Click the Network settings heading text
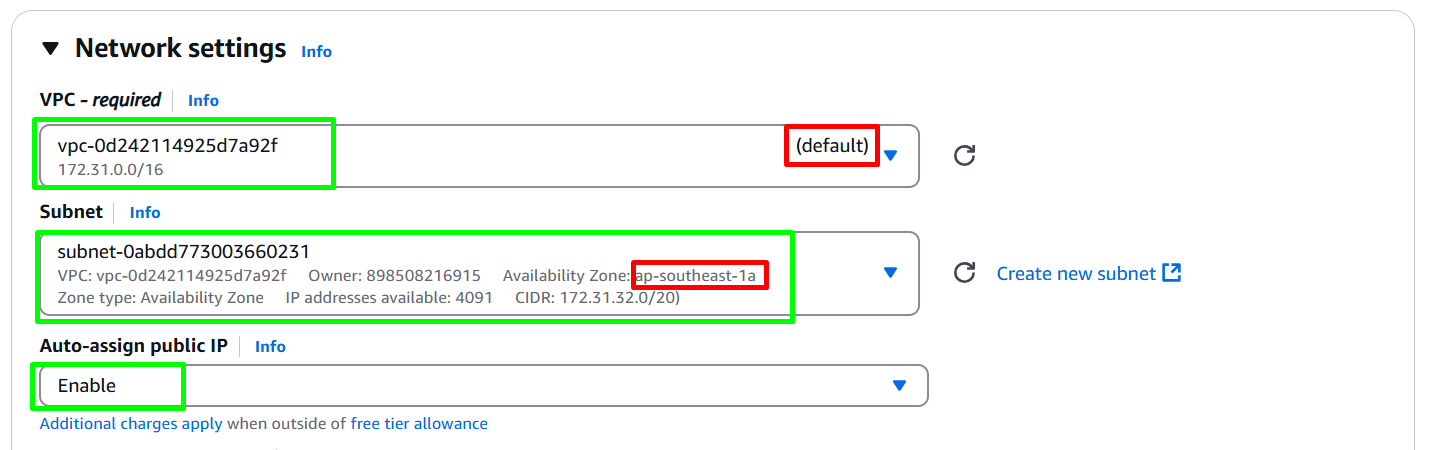This screenshot has width=1432, height=450. coord(180,48)
